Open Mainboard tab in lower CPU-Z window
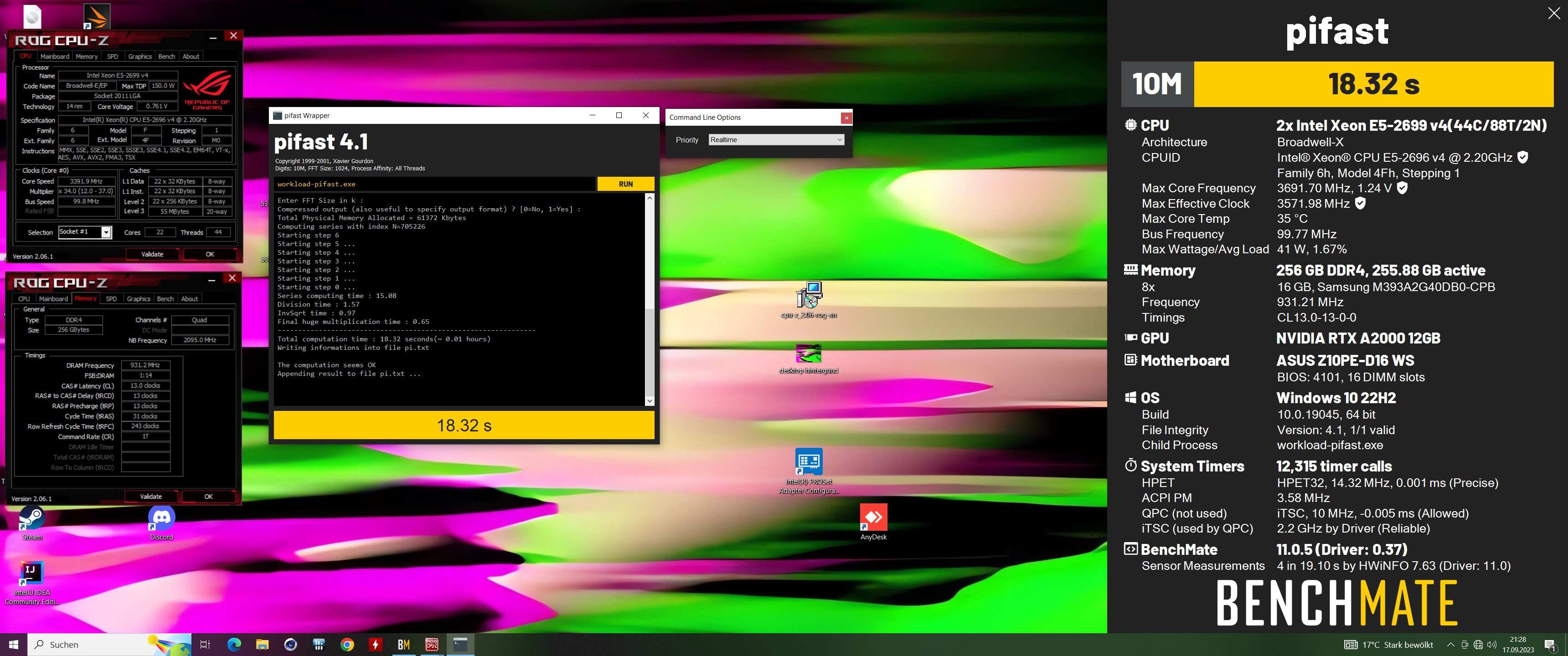This screenshot has width=1568, height=656. point(54,298)
